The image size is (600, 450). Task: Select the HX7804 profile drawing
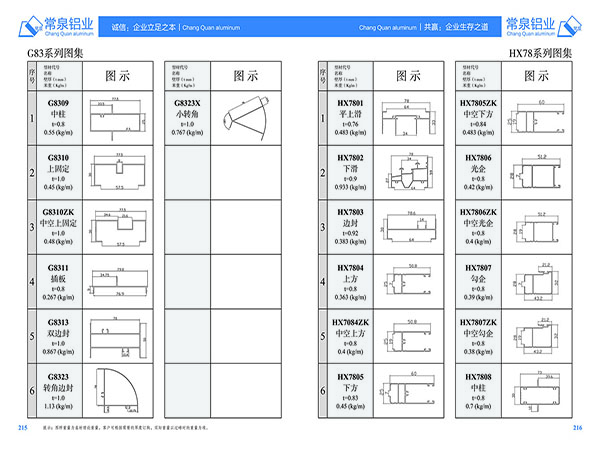click(408, 280)
